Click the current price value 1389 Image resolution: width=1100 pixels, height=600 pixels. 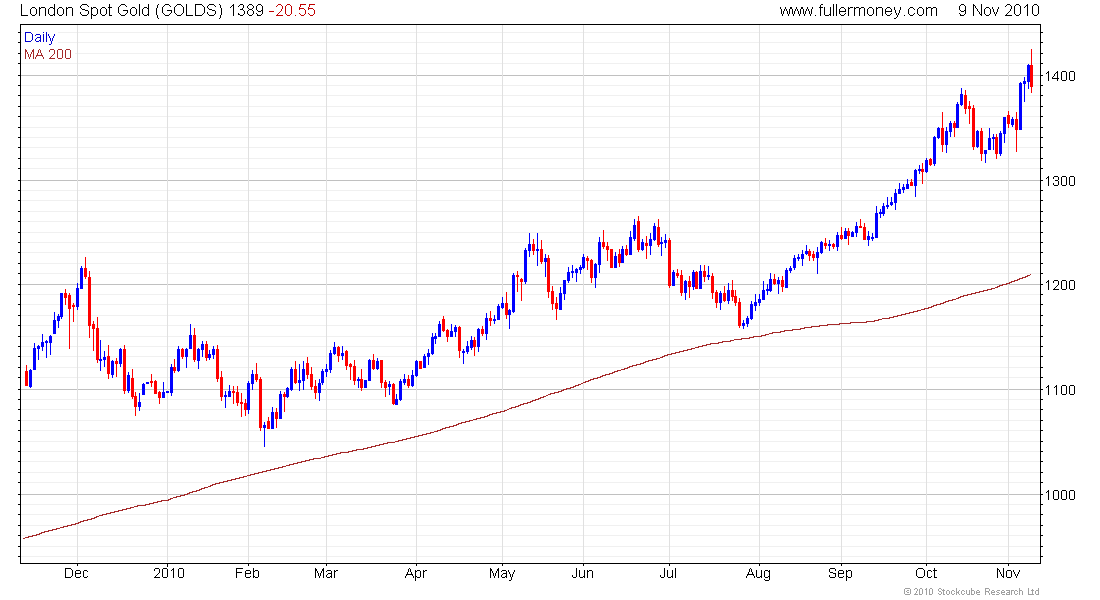pos(246,11)
